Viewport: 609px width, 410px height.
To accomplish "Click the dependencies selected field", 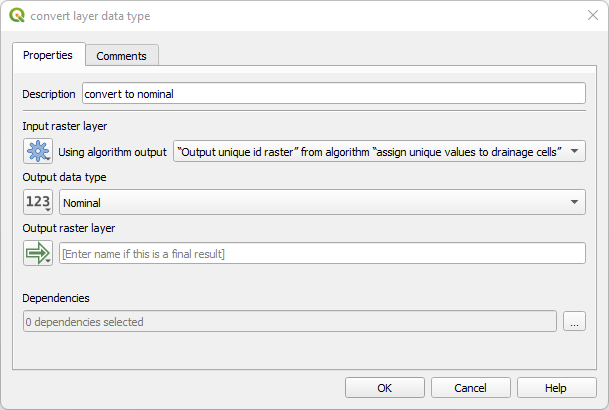I will [x=288, y=322].
